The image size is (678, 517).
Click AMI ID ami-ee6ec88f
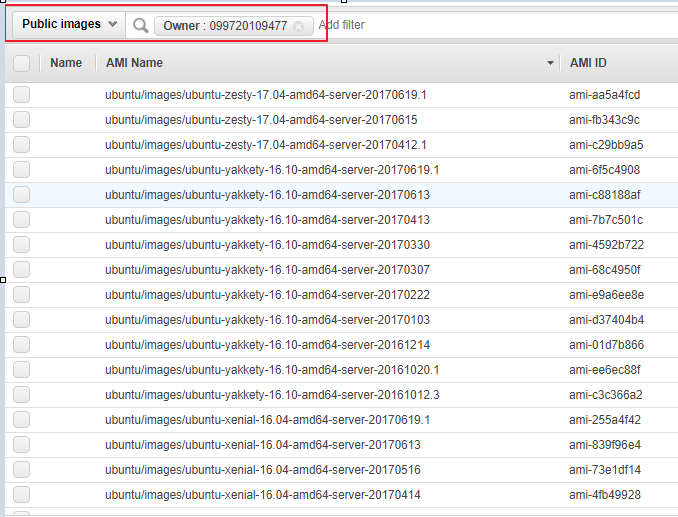(x=604, y=370)
